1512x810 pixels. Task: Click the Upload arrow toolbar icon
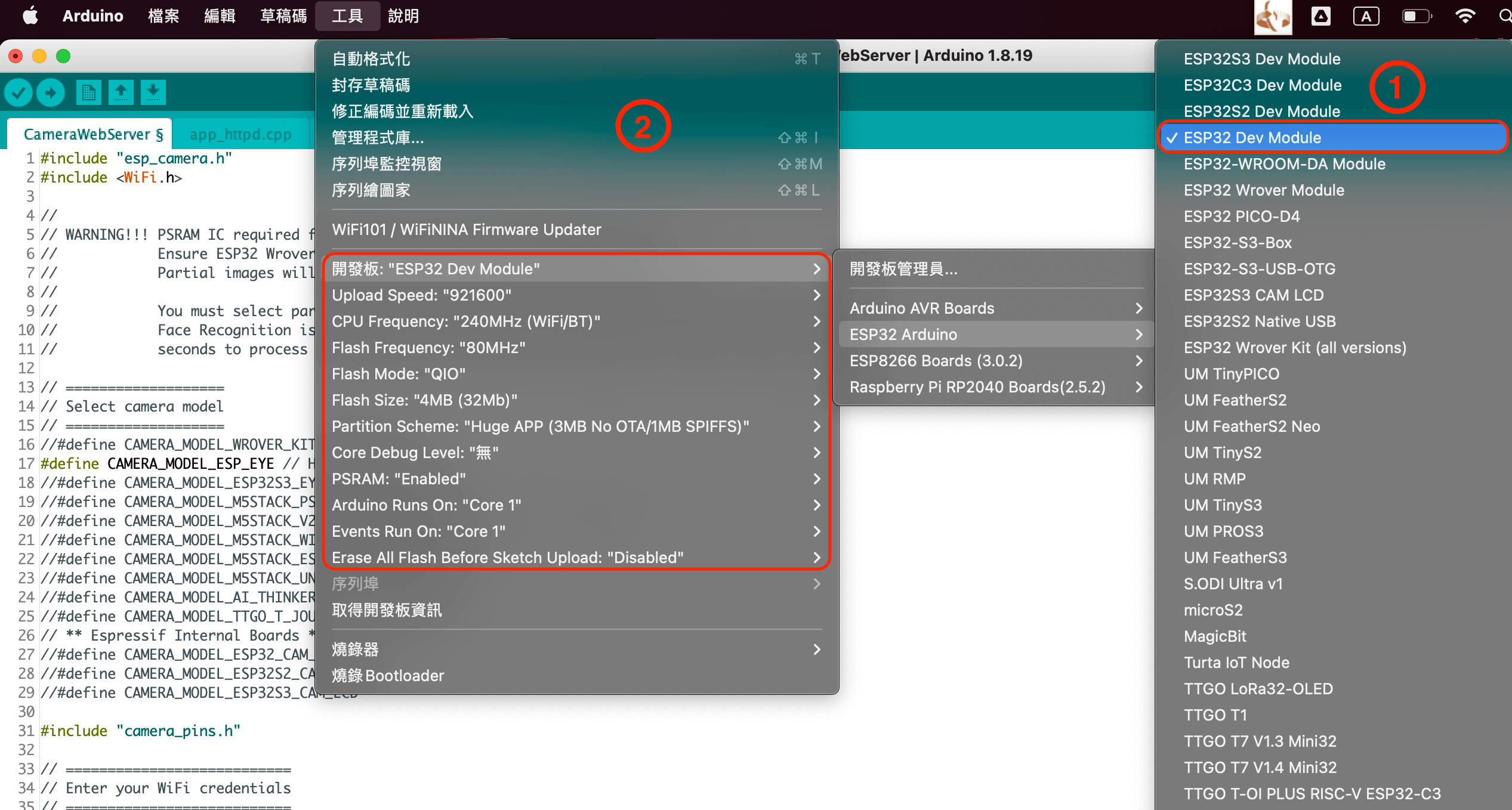click(x=51, y=92)
